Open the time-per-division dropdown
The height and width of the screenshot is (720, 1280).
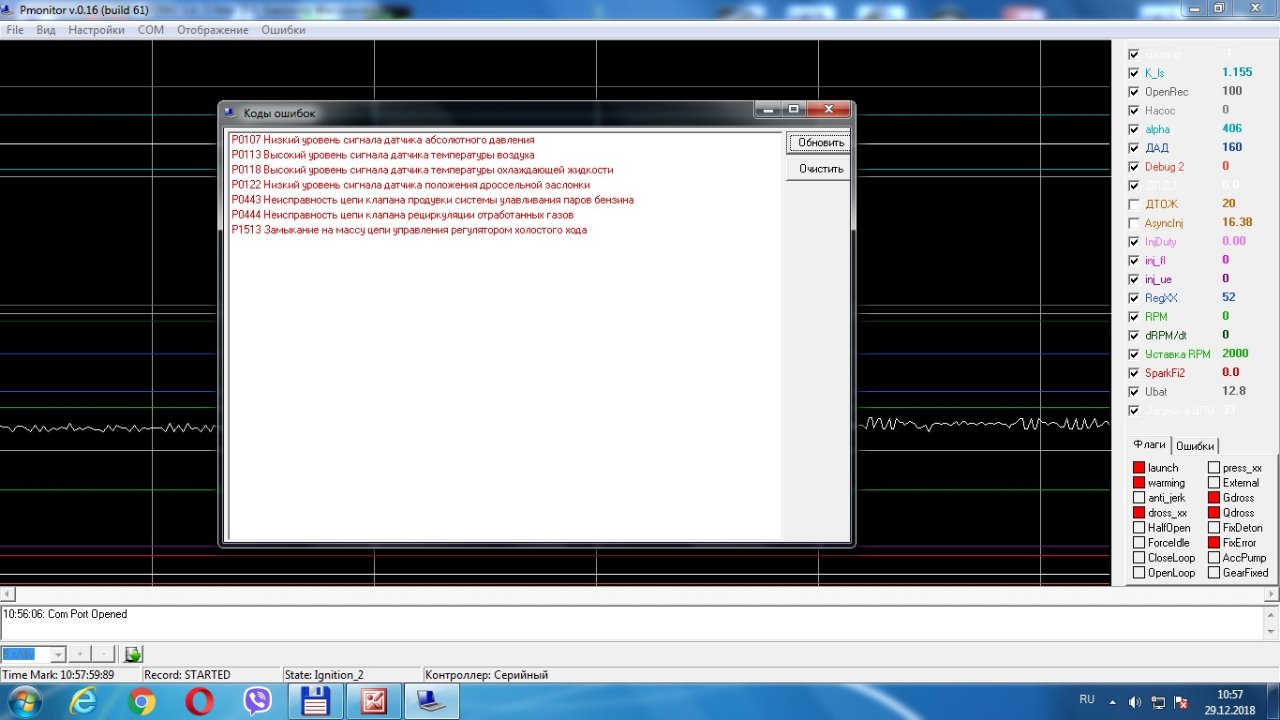click(x=57, y=654)
